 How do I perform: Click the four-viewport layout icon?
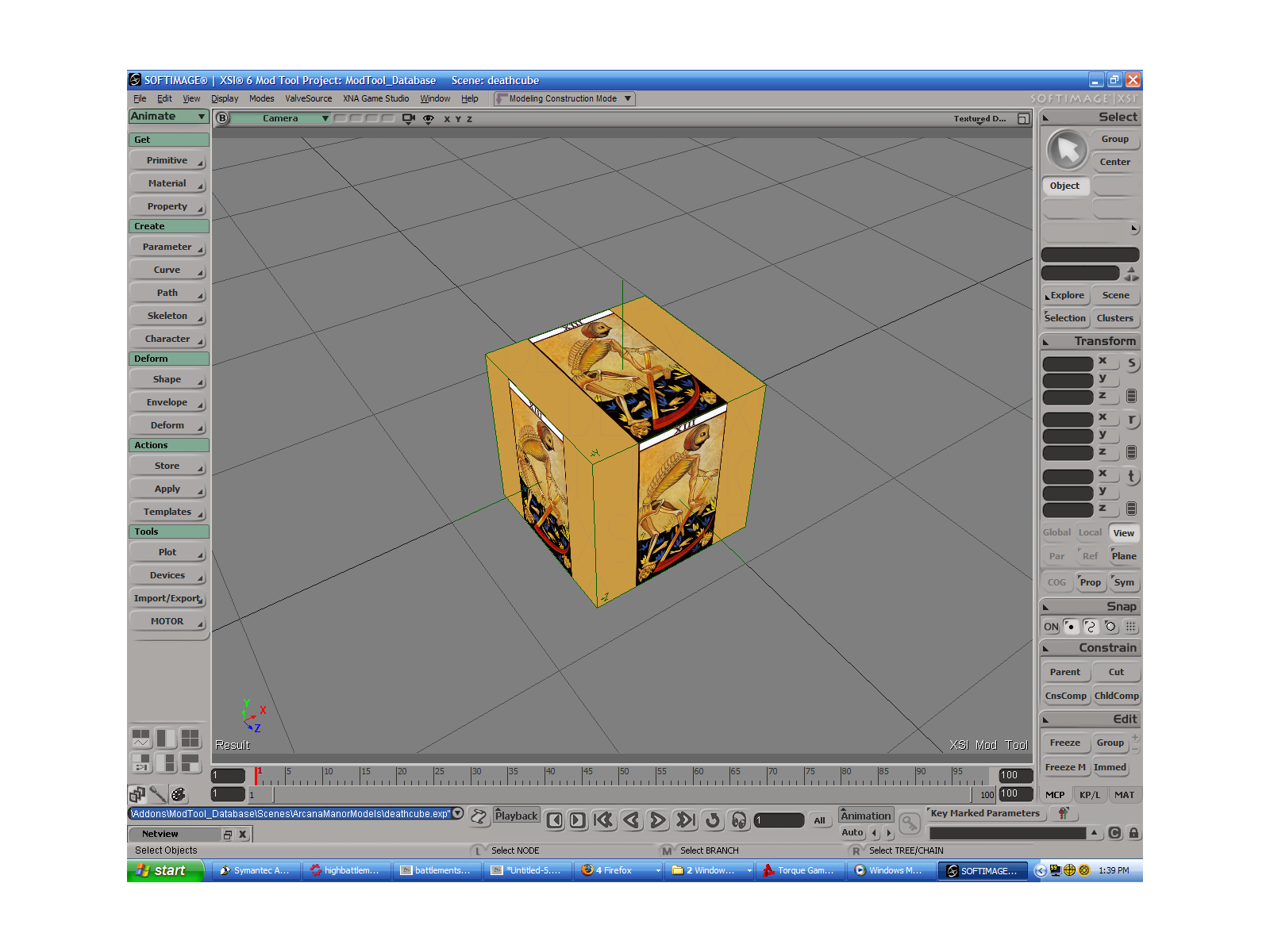pos(190,739)
